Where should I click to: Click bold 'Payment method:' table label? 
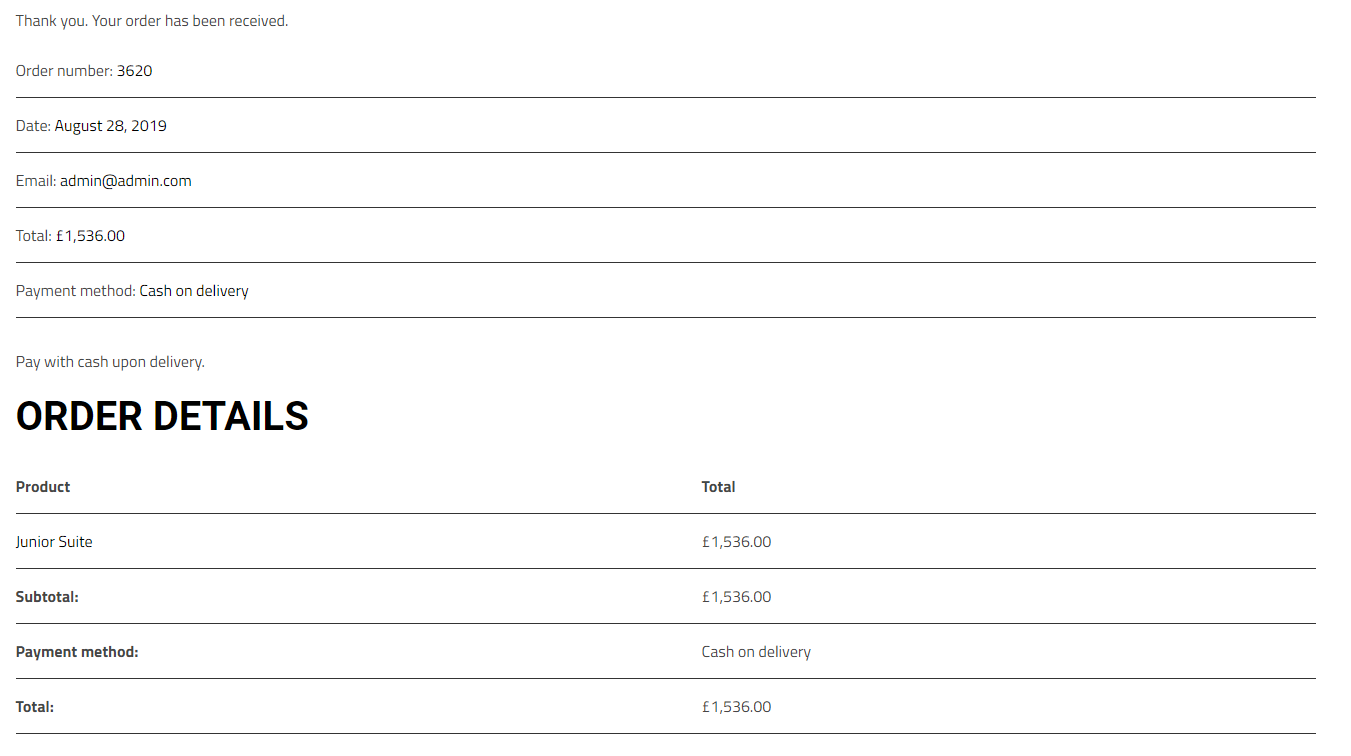point(77,652)
